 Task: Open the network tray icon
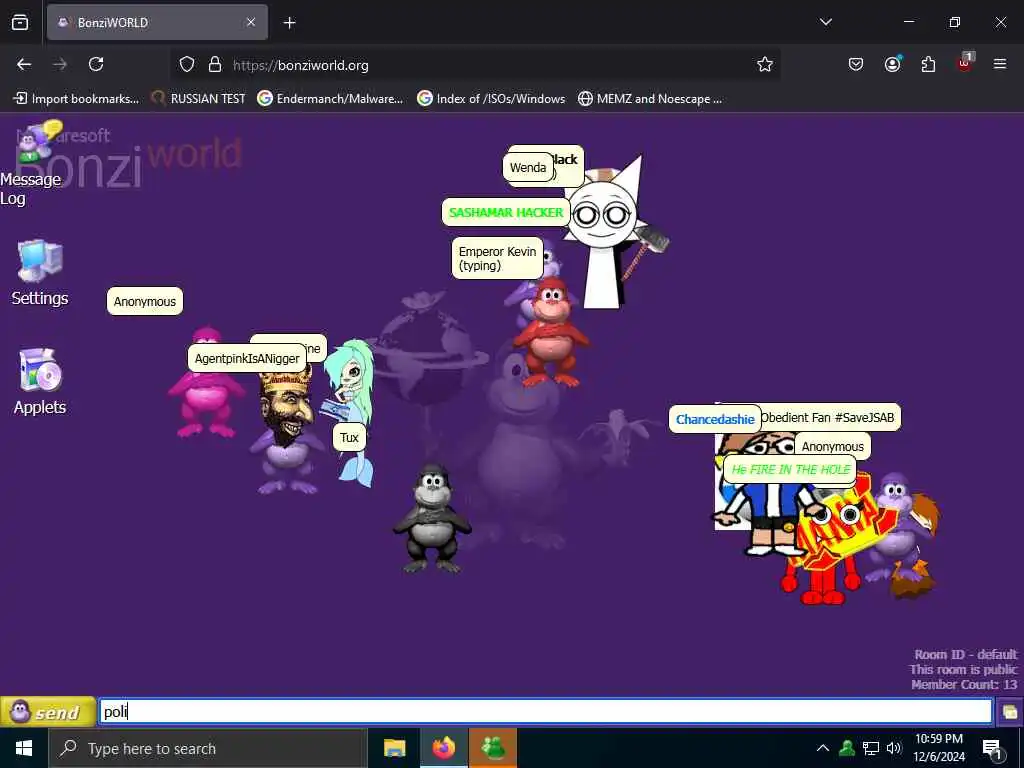870,748
